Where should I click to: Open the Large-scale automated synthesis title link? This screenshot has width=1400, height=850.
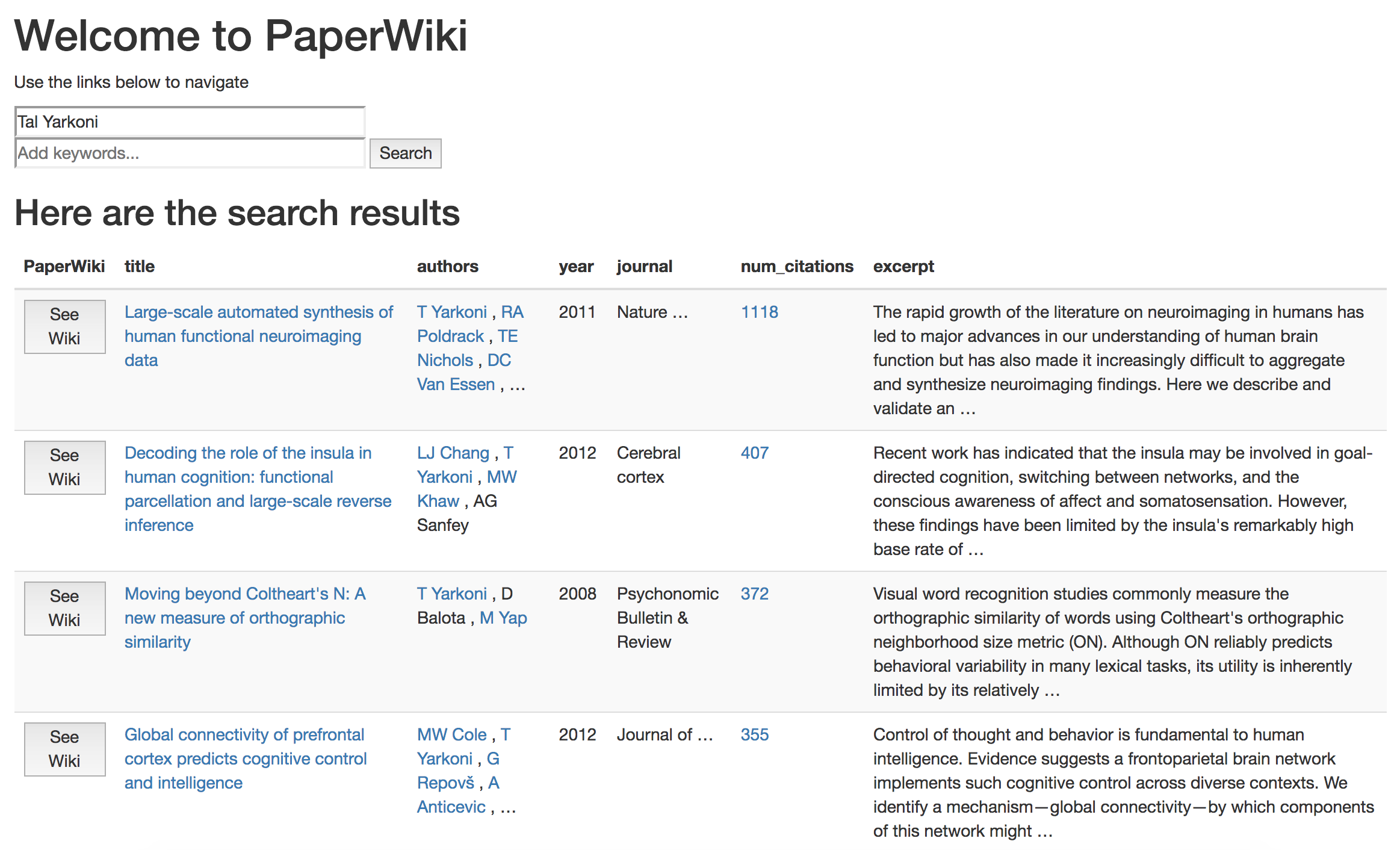[x=258, y=336]
